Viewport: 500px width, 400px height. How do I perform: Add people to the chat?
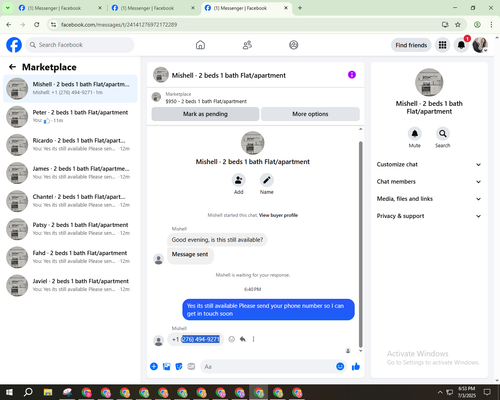(238, 180)
